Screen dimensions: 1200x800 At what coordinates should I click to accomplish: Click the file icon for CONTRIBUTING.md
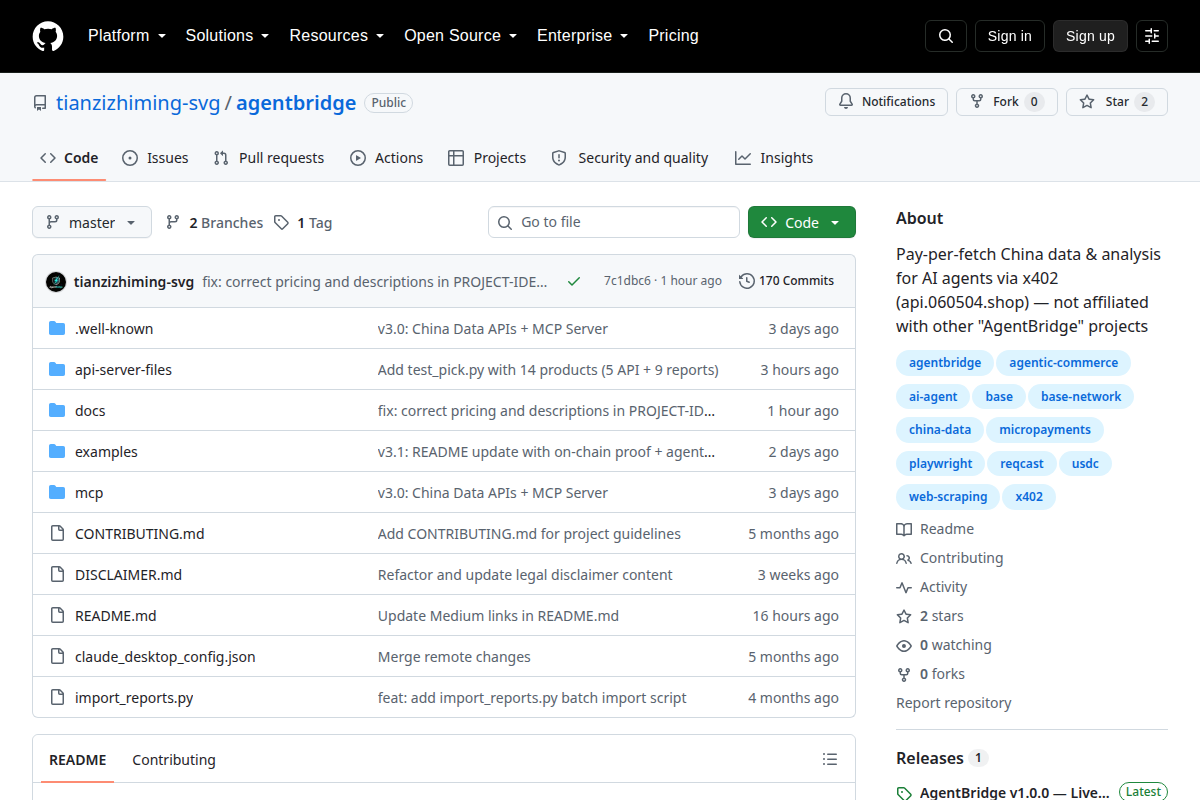click(57, 534)
